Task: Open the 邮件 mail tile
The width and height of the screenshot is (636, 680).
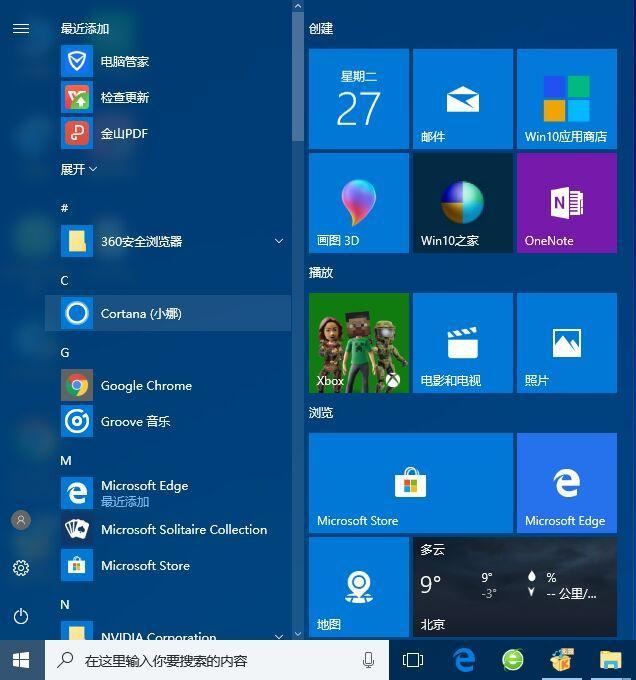Action: [x=463, y=99]
